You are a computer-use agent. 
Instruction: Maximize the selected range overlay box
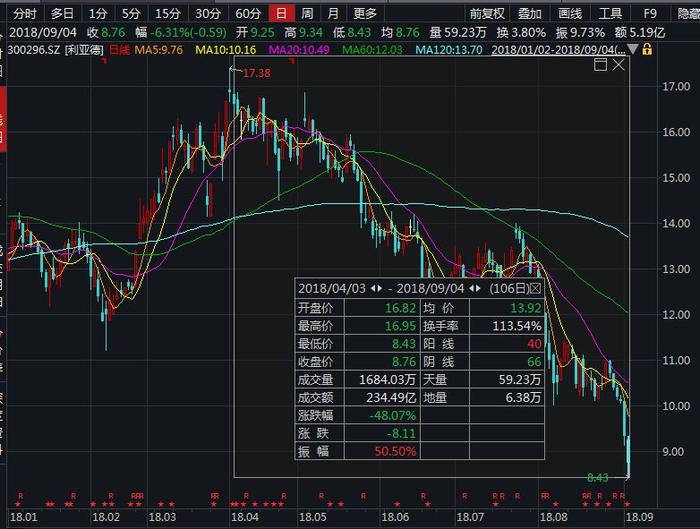click(x=600, y=64)
